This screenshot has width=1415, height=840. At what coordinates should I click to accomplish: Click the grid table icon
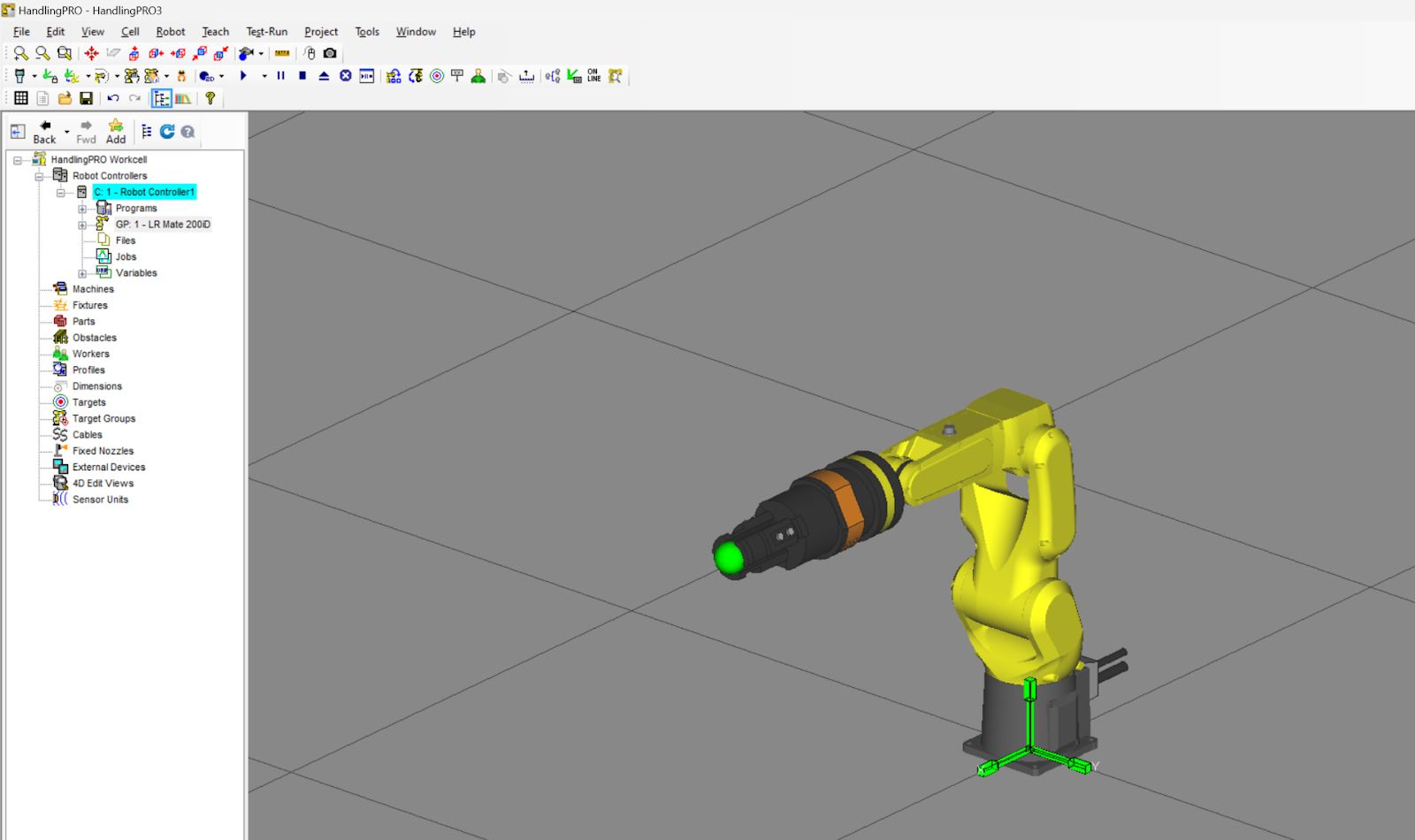click(21, 98)
